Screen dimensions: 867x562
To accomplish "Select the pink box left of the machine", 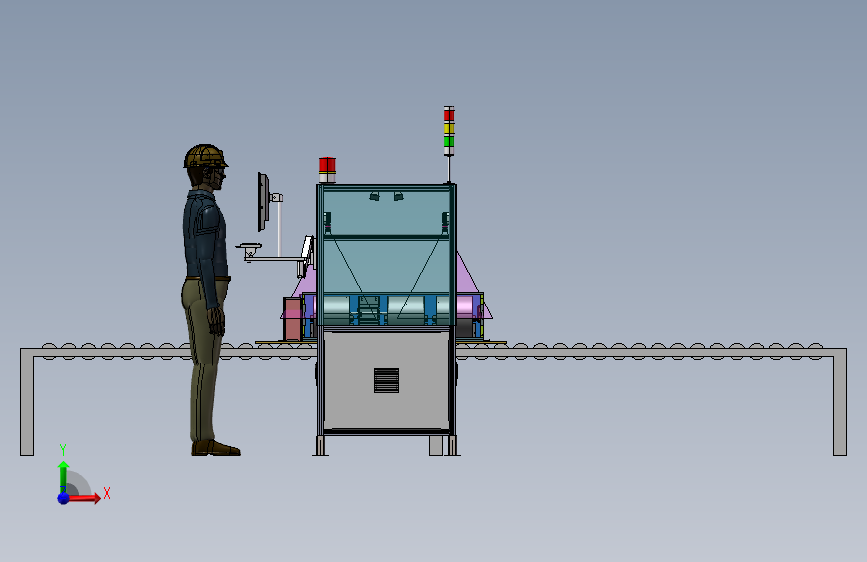I will (291, 319).
